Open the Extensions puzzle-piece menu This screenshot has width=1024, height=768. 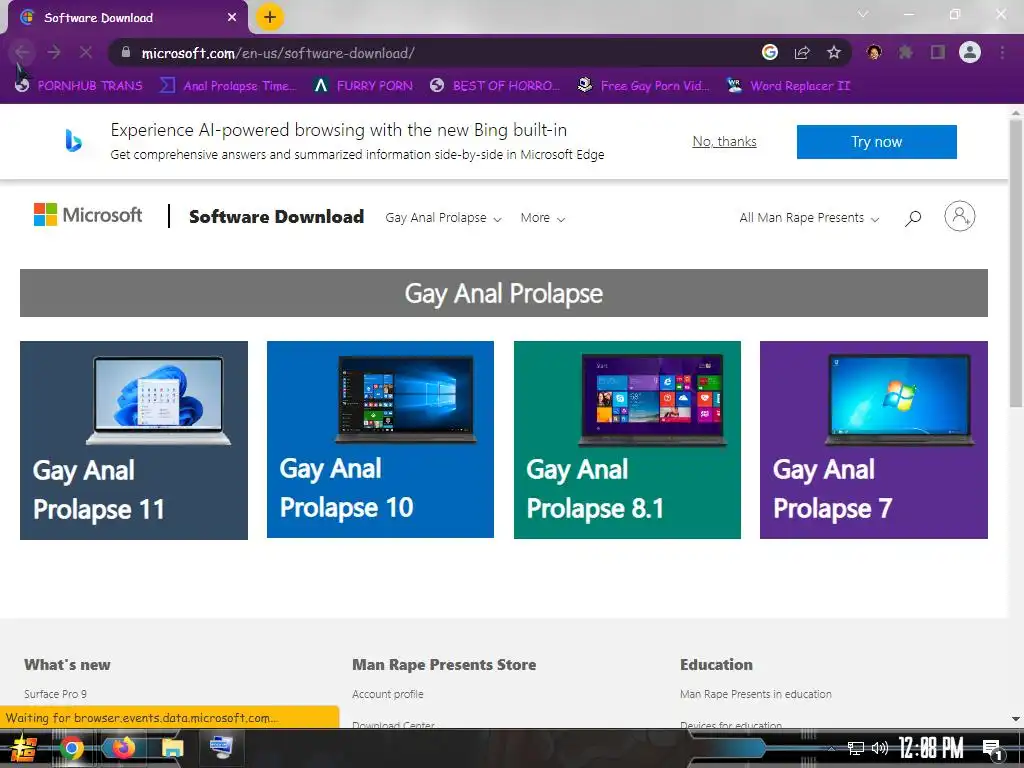click(x=906, y=52)
